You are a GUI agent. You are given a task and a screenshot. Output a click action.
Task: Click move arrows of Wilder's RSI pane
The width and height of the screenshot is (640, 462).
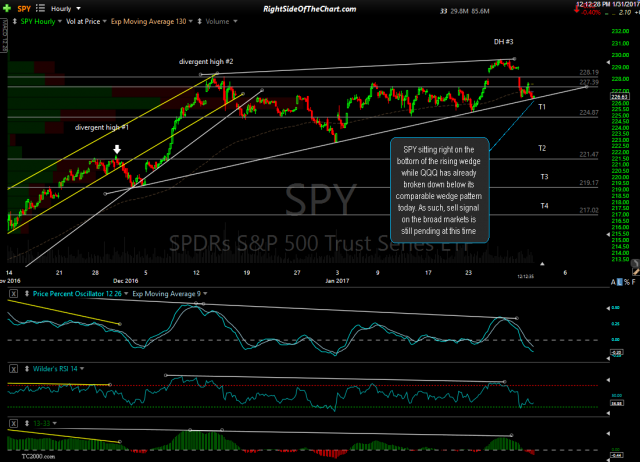tap(27, 369)
